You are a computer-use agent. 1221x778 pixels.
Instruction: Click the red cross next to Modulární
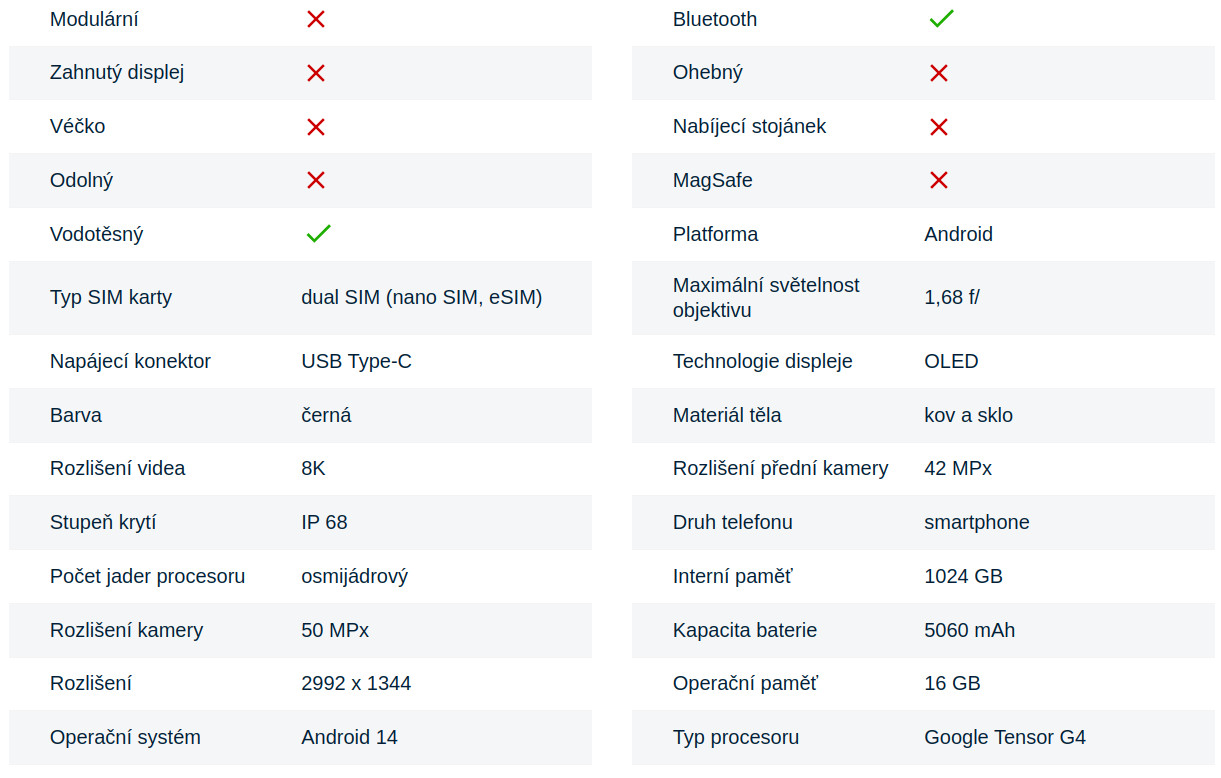(316, 19)
